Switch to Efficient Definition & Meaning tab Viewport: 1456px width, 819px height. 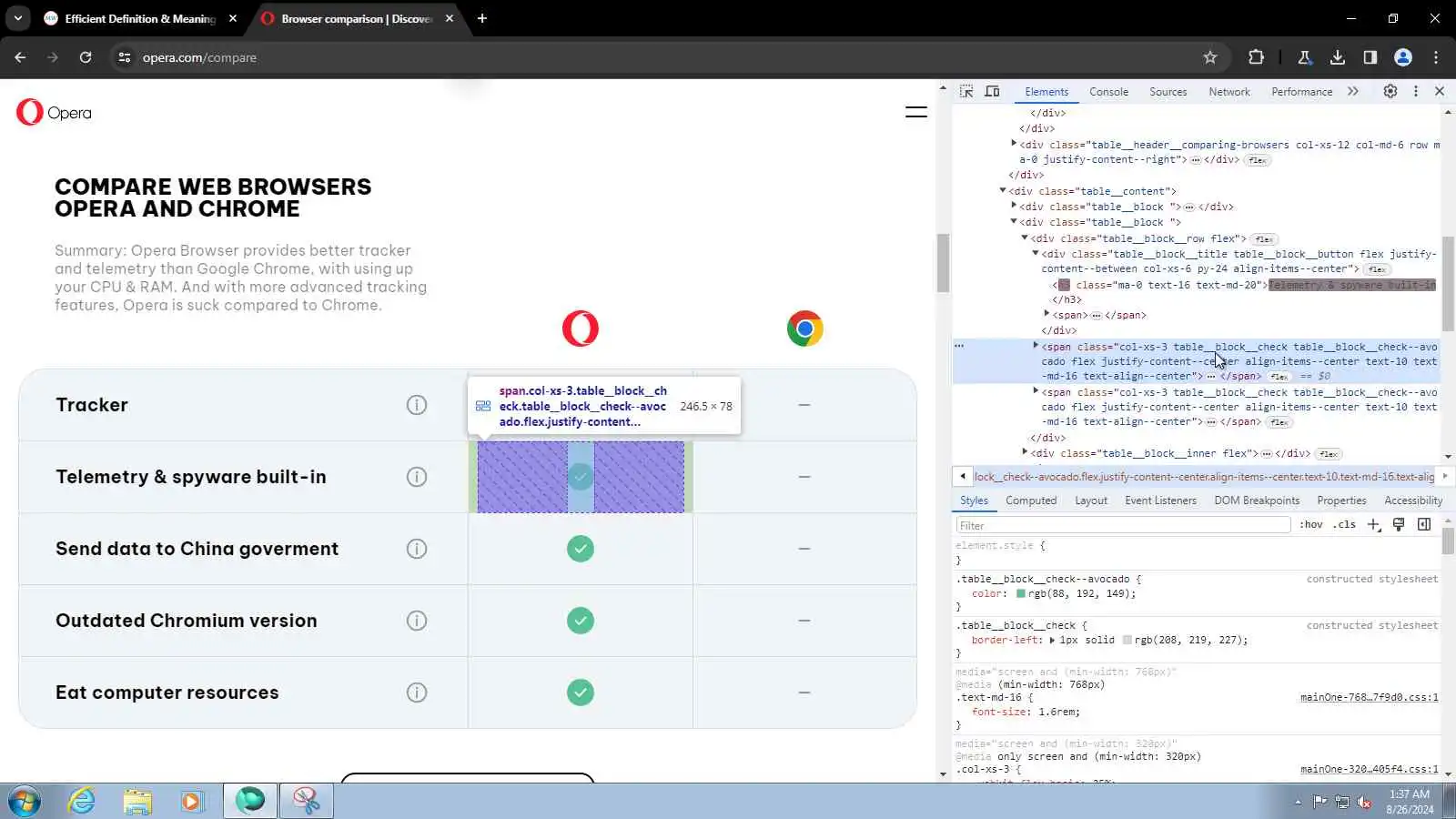(141, 18)
